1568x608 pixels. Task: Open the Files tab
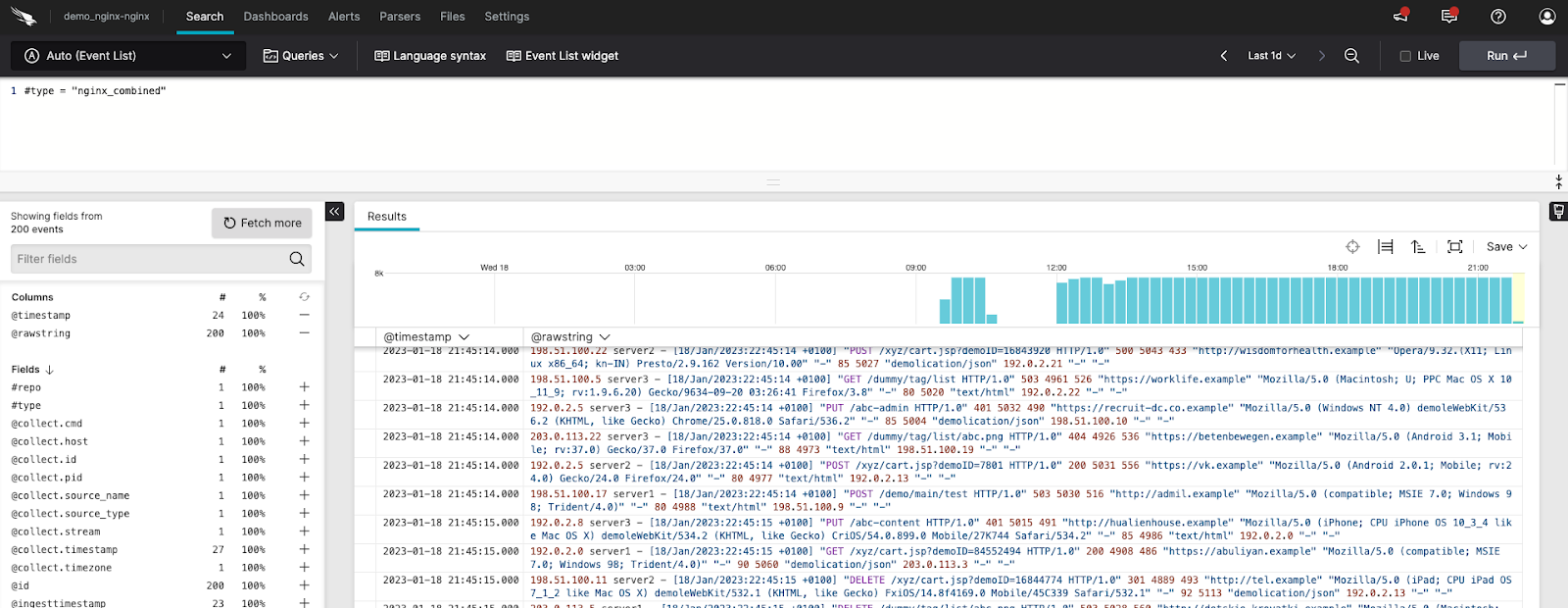pyautogui.click(x=453, y=17)
